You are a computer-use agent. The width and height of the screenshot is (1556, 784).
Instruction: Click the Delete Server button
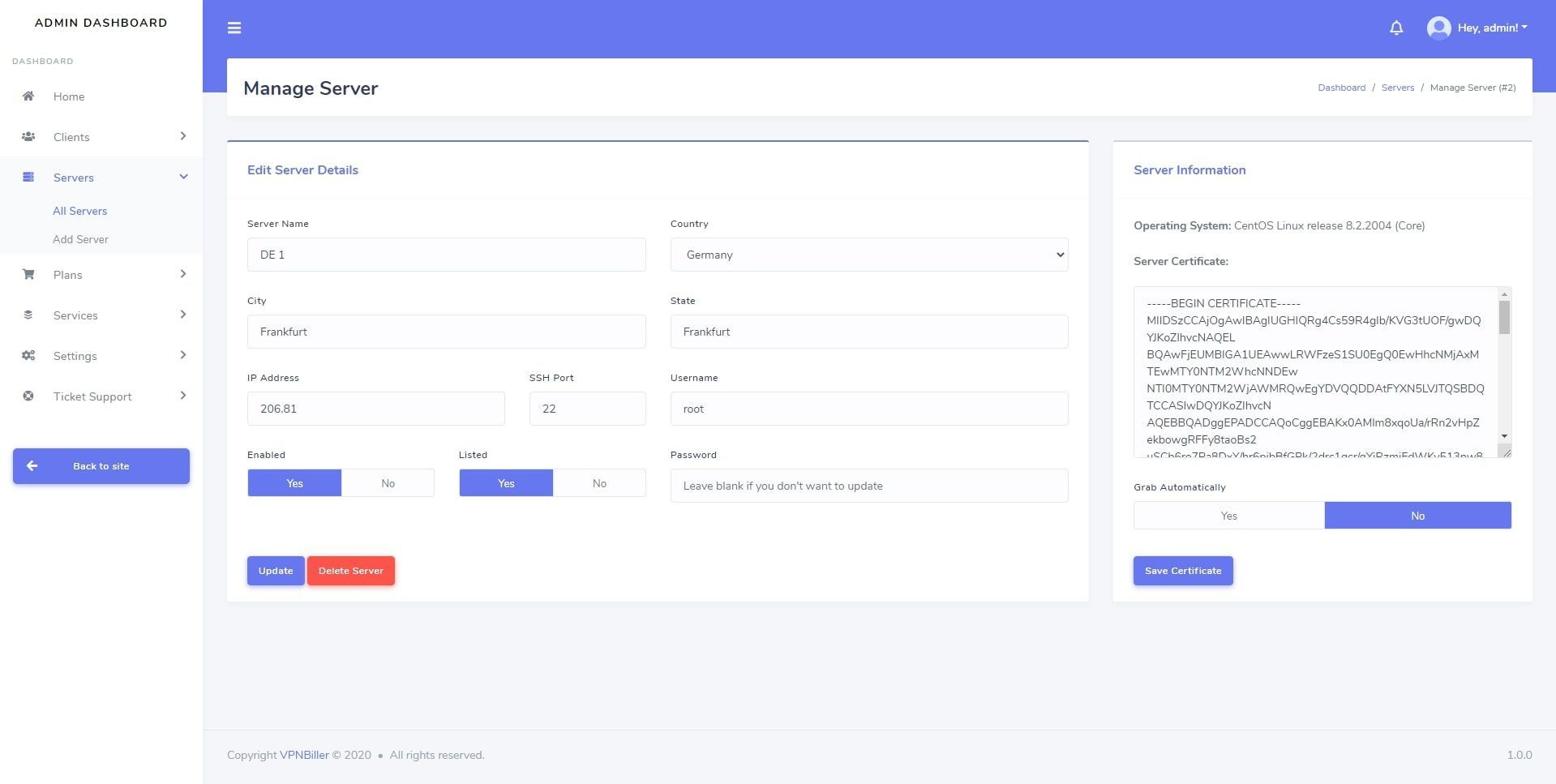click(x=351, y=571)
